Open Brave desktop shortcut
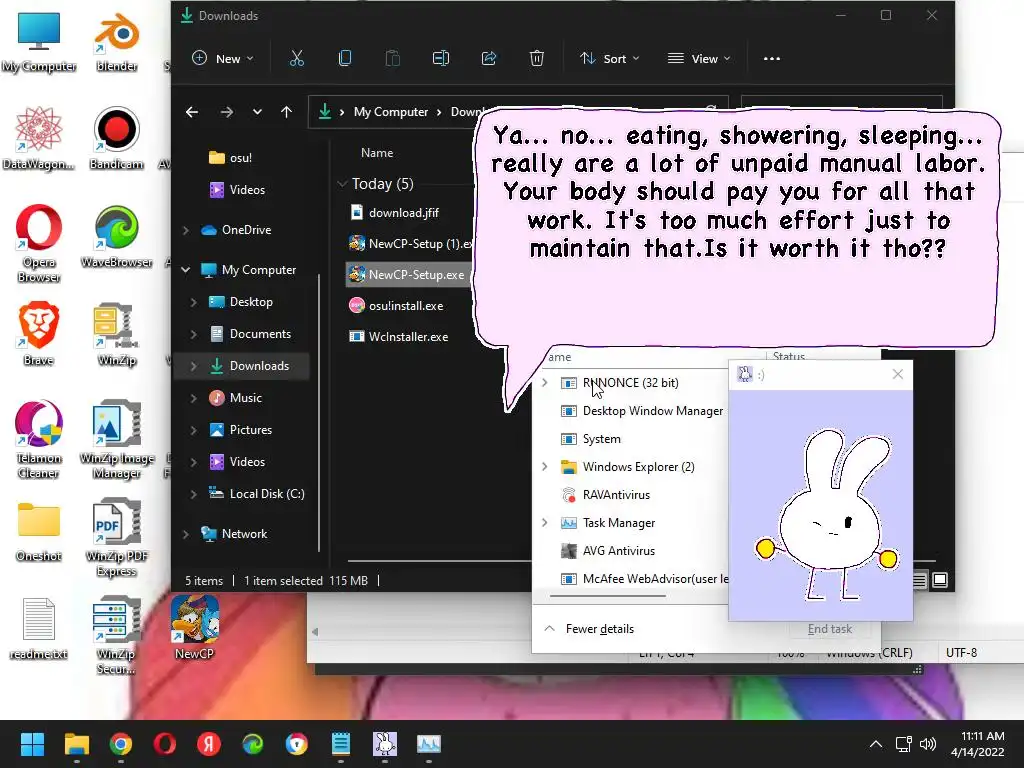1024x768 pixels. coord(39,333)
